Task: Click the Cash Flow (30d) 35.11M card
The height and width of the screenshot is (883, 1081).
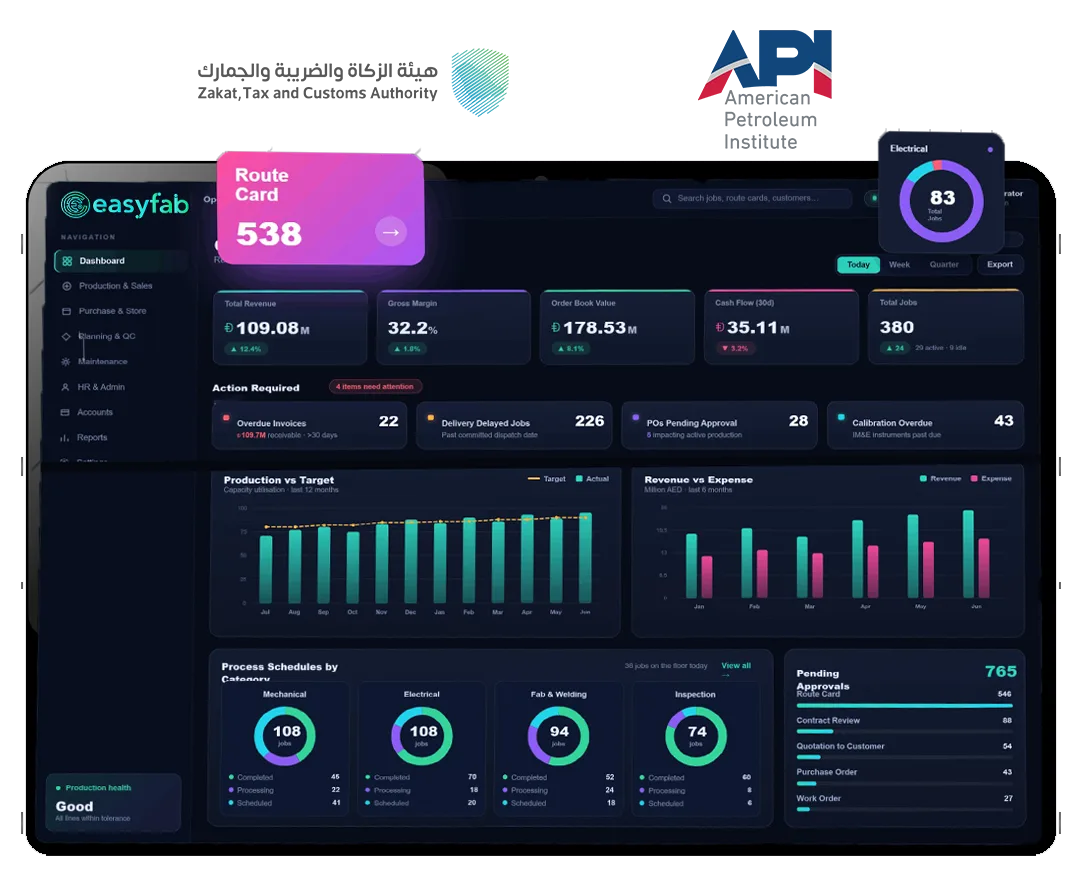Action: (x=781, y=327)
